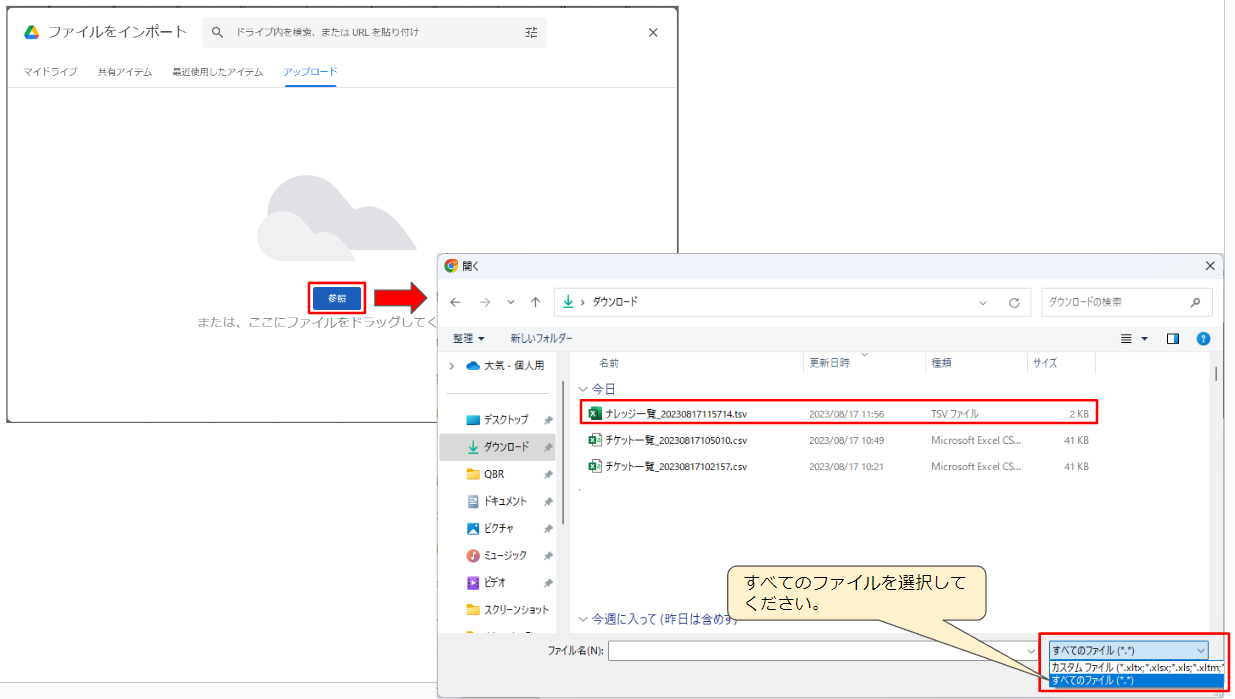1235x699 pixels.
Task: Collapse the 今日 group
Action: coord(584,388)
